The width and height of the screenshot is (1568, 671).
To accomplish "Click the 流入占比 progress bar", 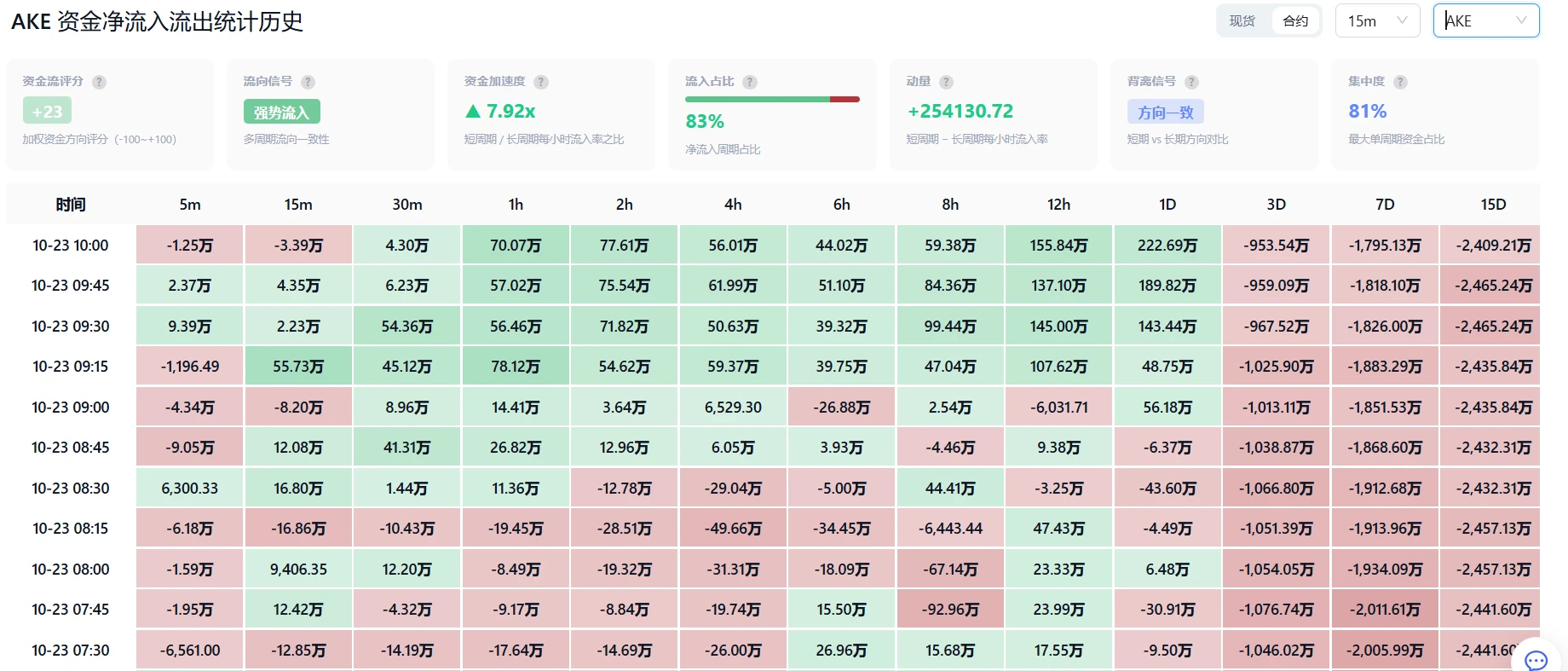I will [772, 100].
